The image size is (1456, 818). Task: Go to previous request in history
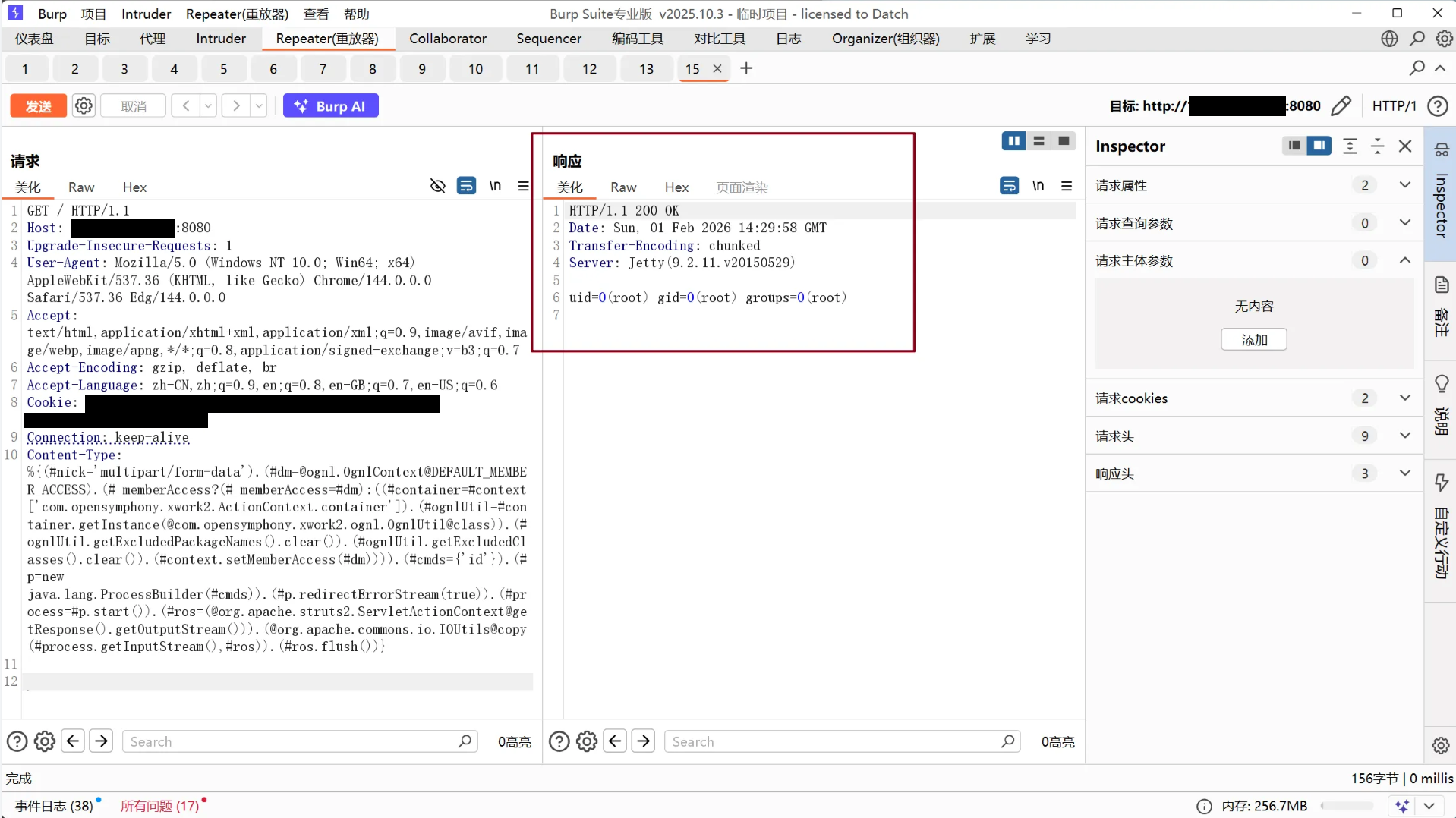(x=185, y=106)
